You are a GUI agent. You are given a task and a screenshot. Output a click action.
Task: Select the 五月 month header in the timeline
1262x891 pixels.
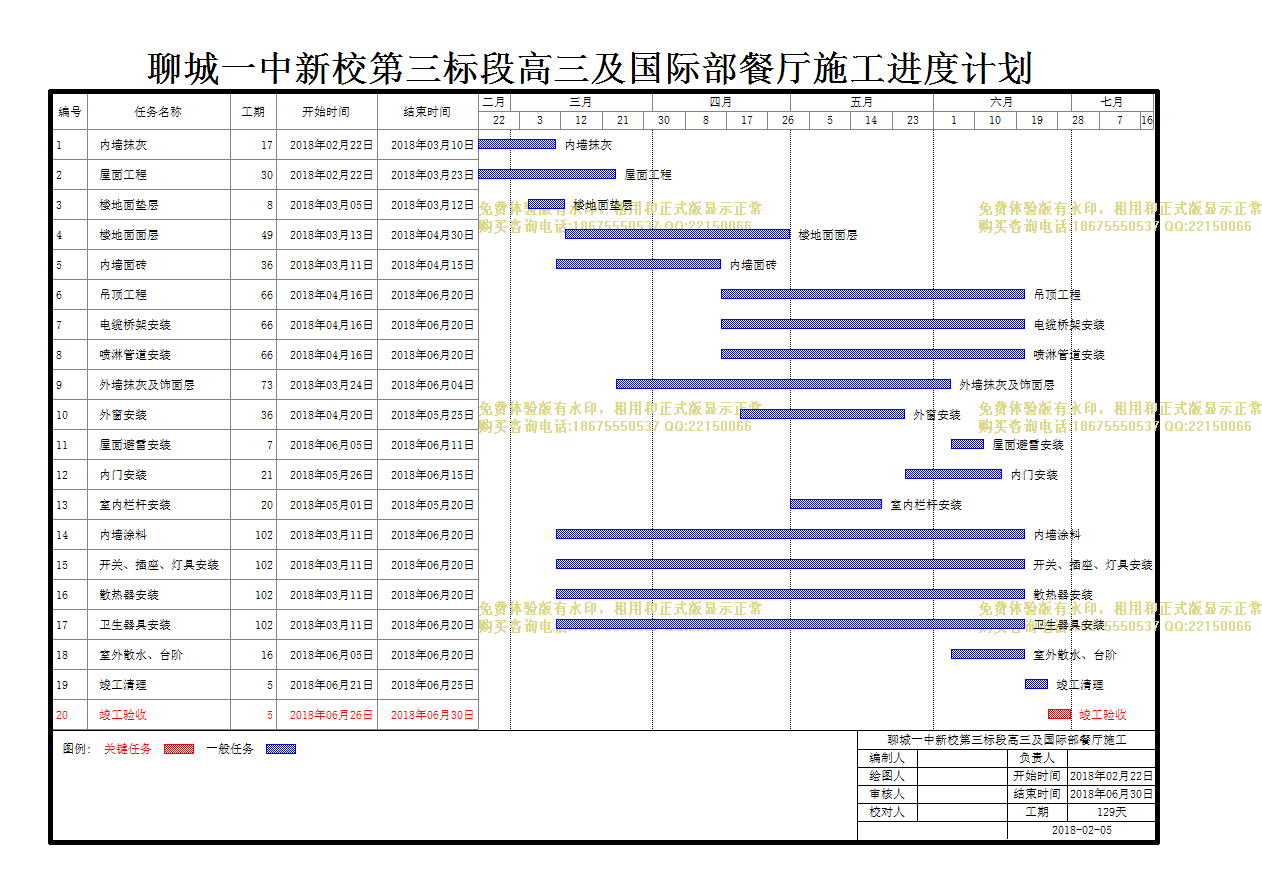coord(862,102)
